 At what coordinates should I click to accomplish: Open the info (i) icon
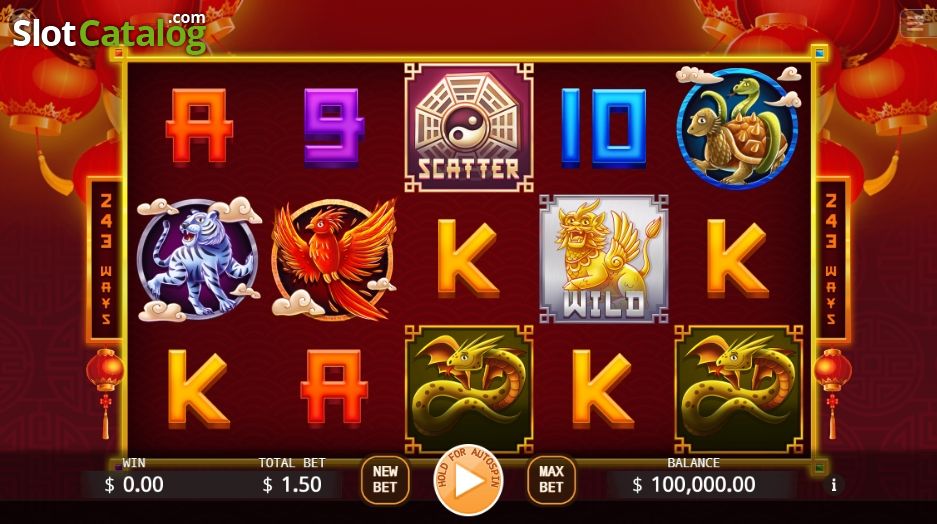pos(834,485)
